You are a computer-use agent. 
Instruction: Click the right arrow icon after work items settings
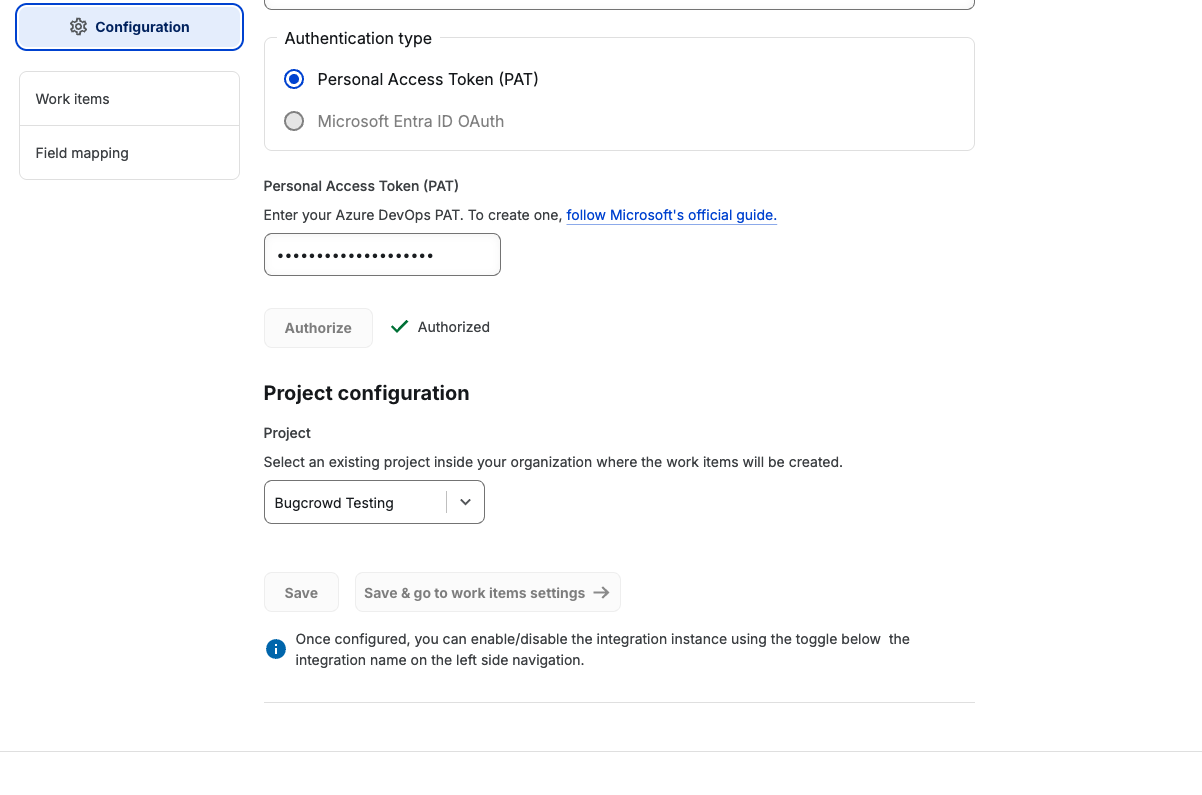click(x=601, y=593)
